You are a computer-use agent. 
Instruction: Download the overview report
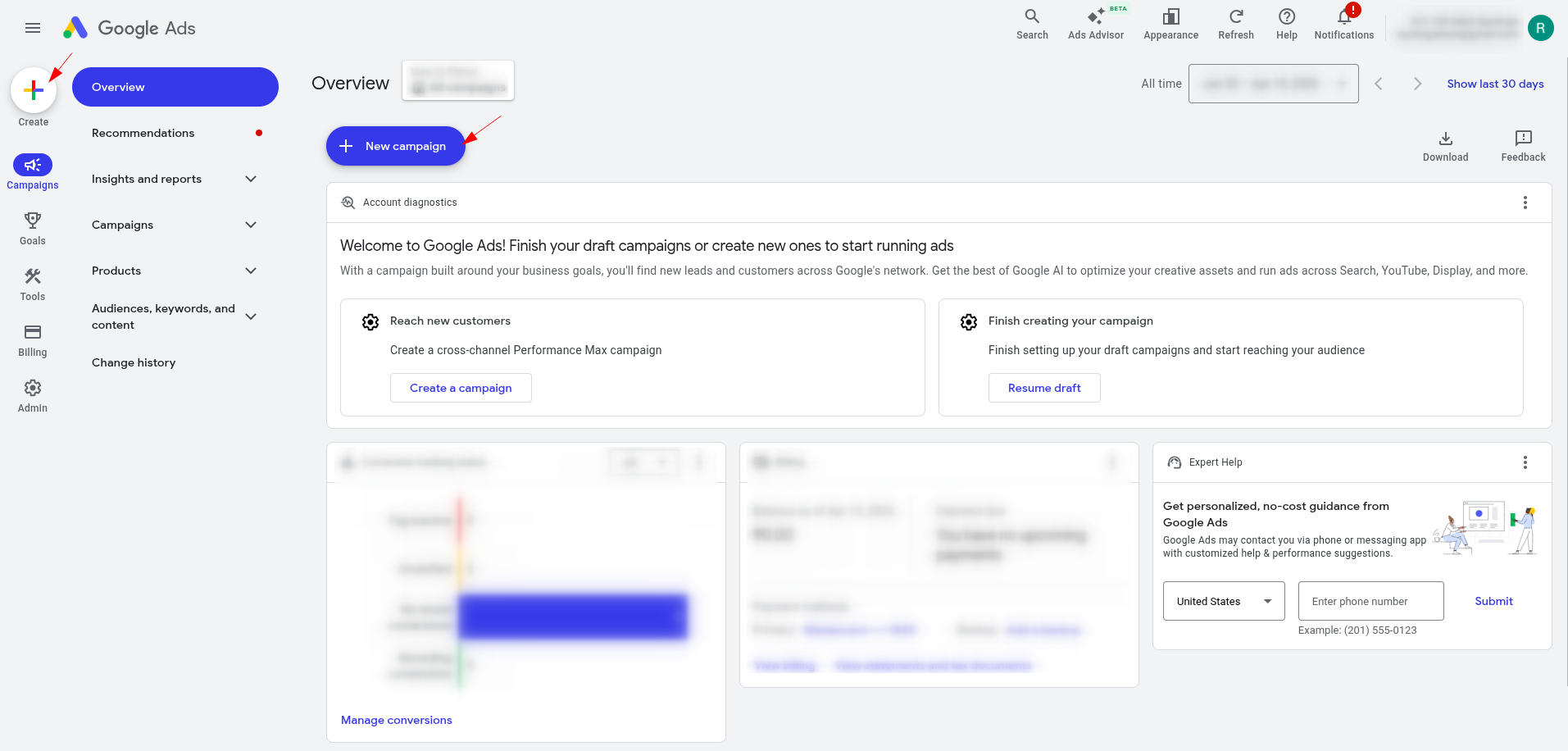pos(1446,146)
